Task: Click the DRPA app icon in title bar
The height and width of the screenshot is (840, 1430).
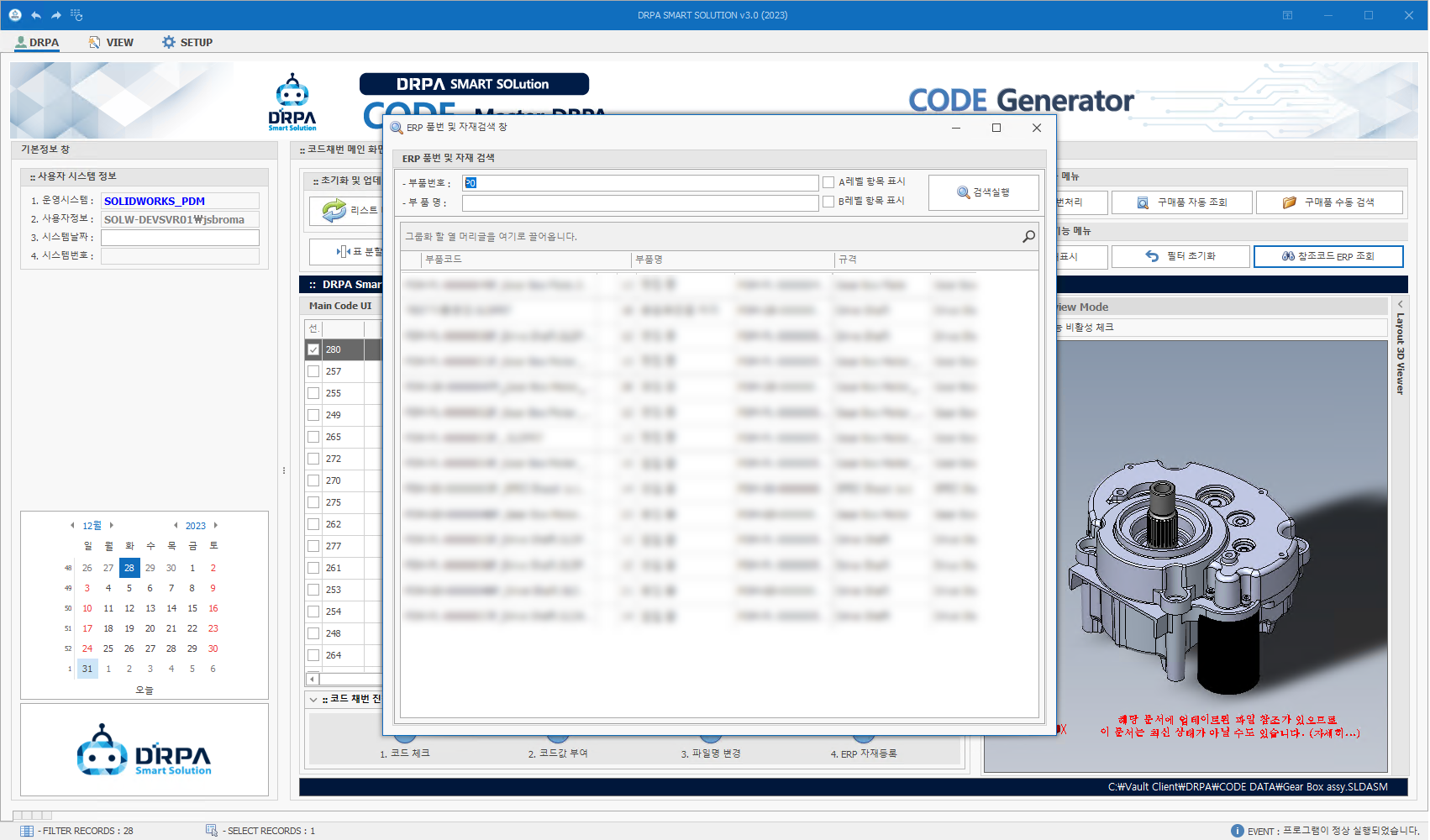Action: click(15, 15)
